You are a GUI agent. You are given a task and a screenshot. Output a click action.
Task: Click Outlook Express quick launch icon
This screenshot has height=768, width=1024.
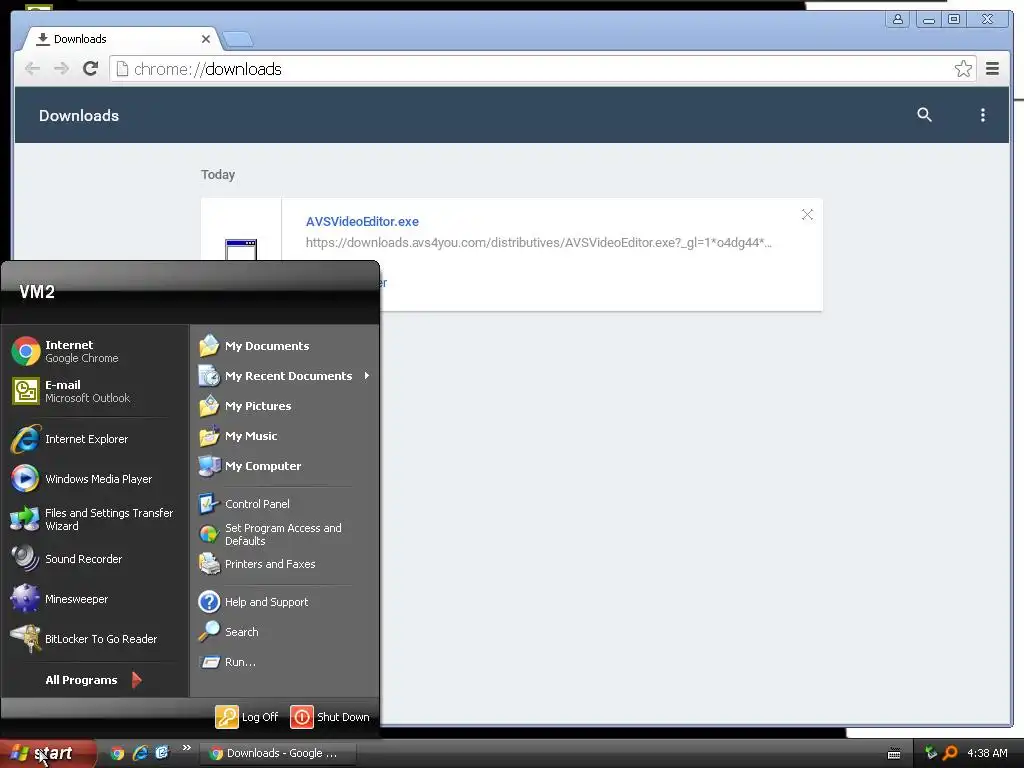(x=162, y=752)
